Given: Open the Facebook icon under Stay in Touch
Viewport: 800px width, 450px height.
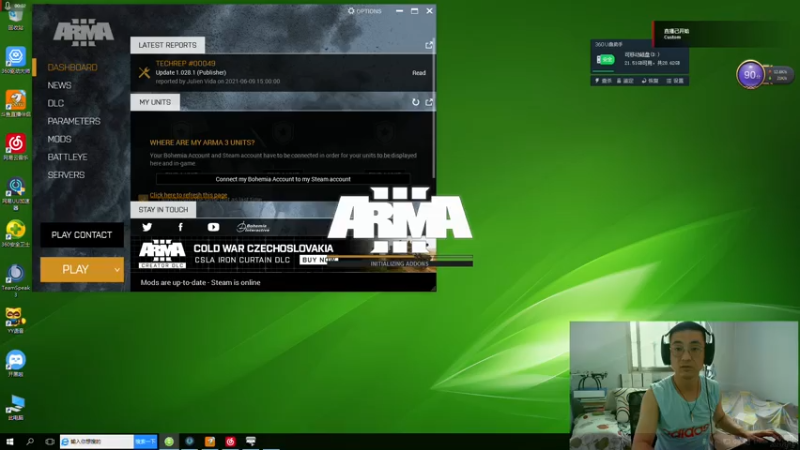Looking at the screenshot, I should pyautogui.click(x=180, y=227).
